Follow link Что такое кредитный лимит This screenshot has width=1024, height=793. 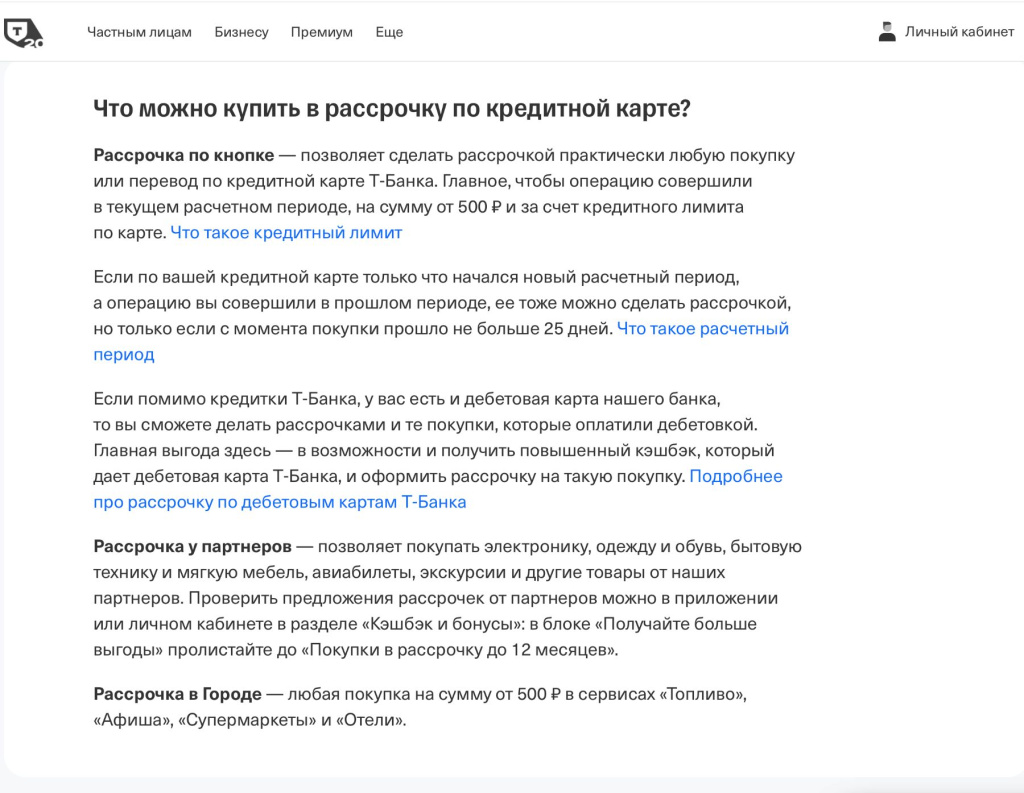[x=286, y=233]
